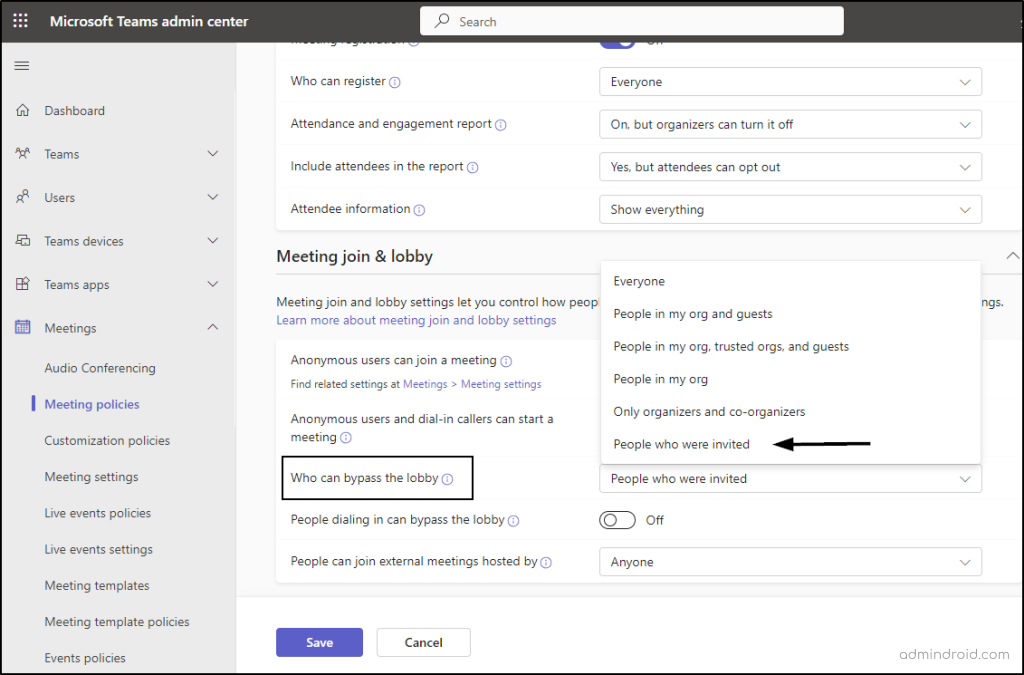This screenshot has height=675, width=1024.
Task: Open the Who can register dropdown
Action: click(790, 82)
